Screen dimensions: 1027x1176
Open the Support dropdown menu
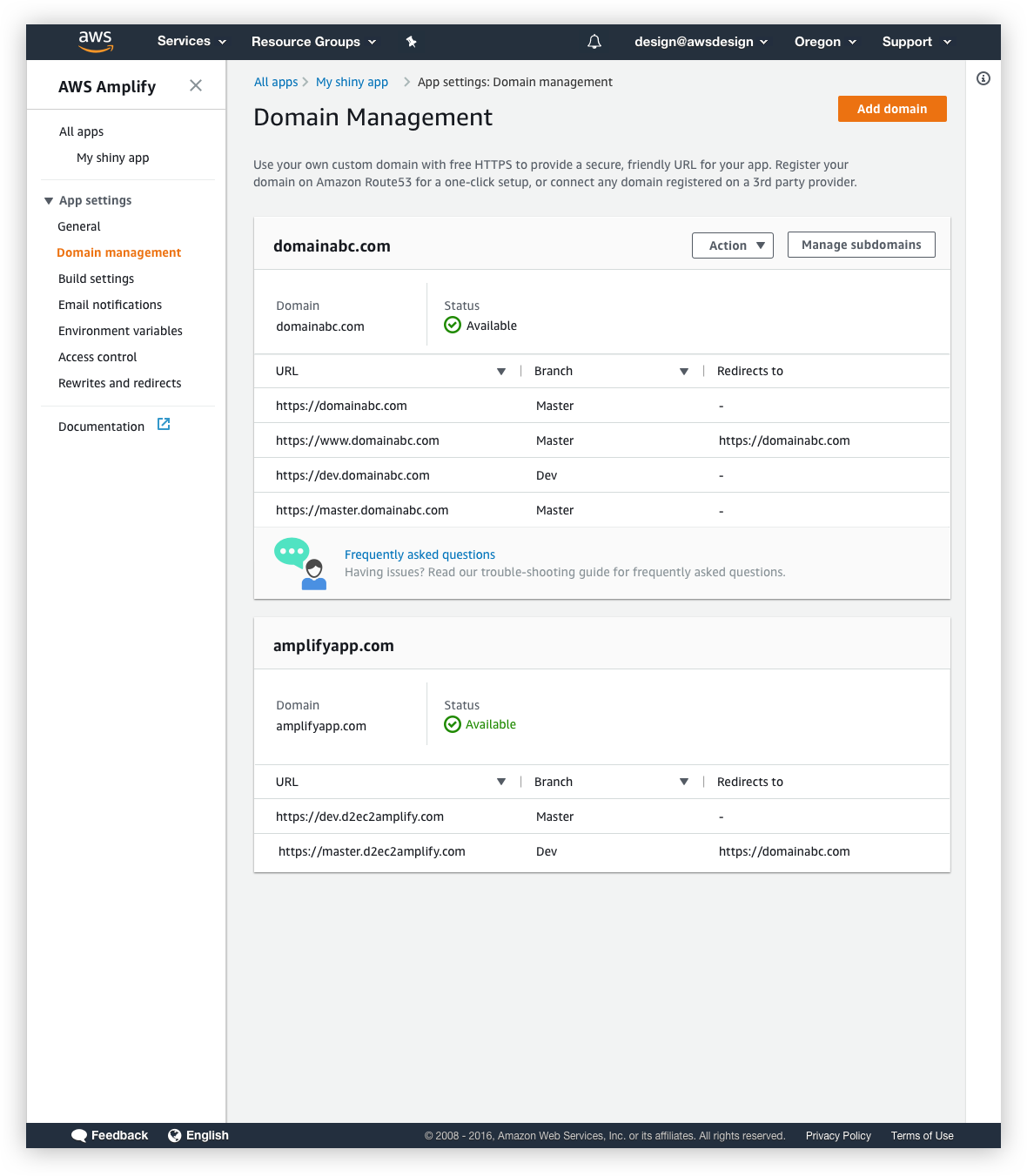tap(917, 42)
